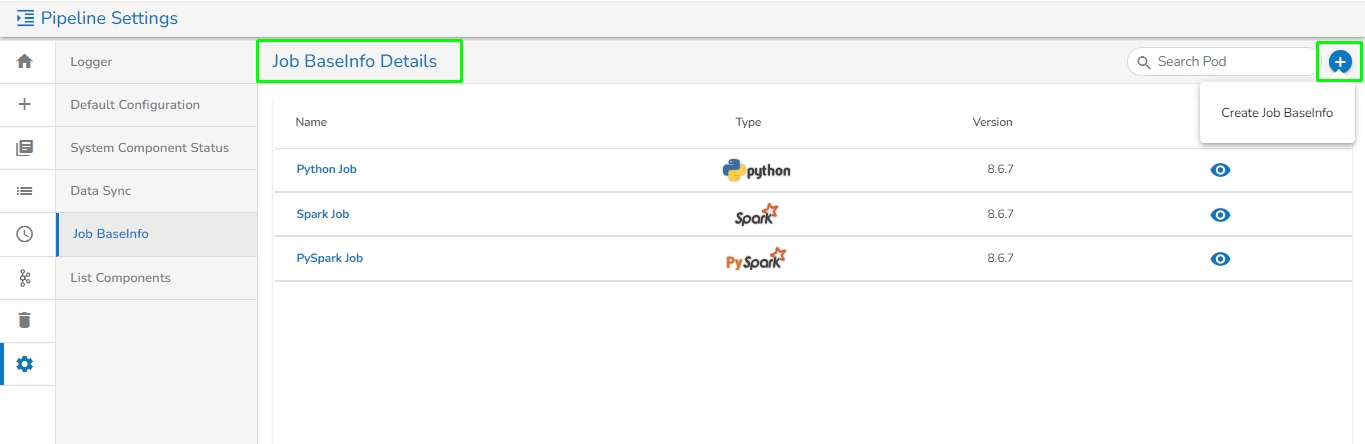Switch to Default Configuration section

click(x=135, y=105)
